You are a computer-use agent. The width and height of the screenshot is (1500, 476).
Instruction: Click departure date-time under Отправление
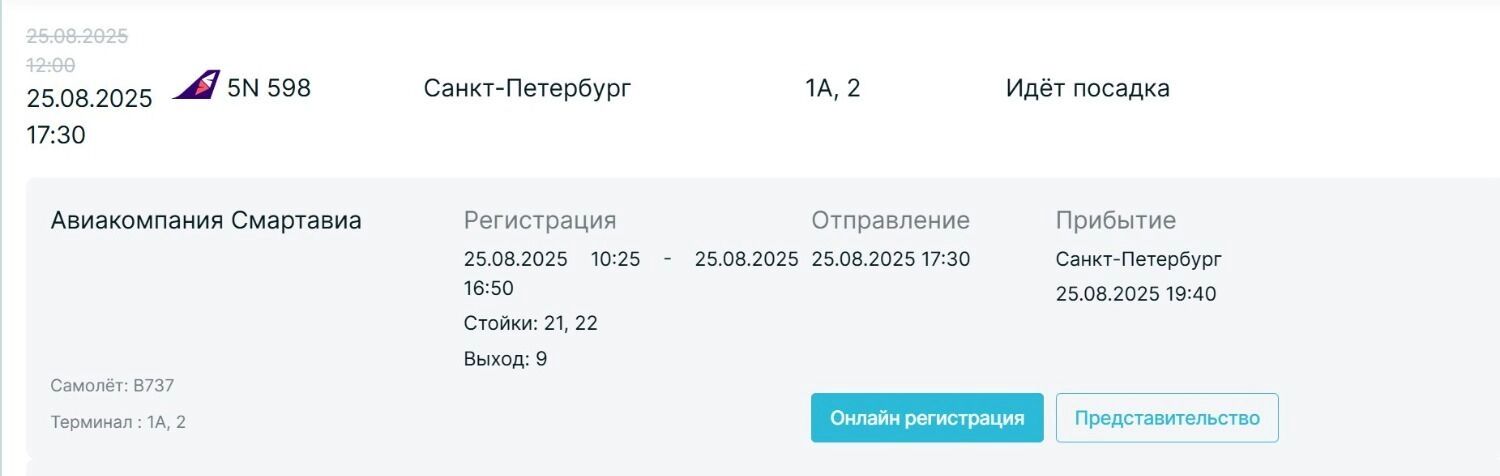890,259
